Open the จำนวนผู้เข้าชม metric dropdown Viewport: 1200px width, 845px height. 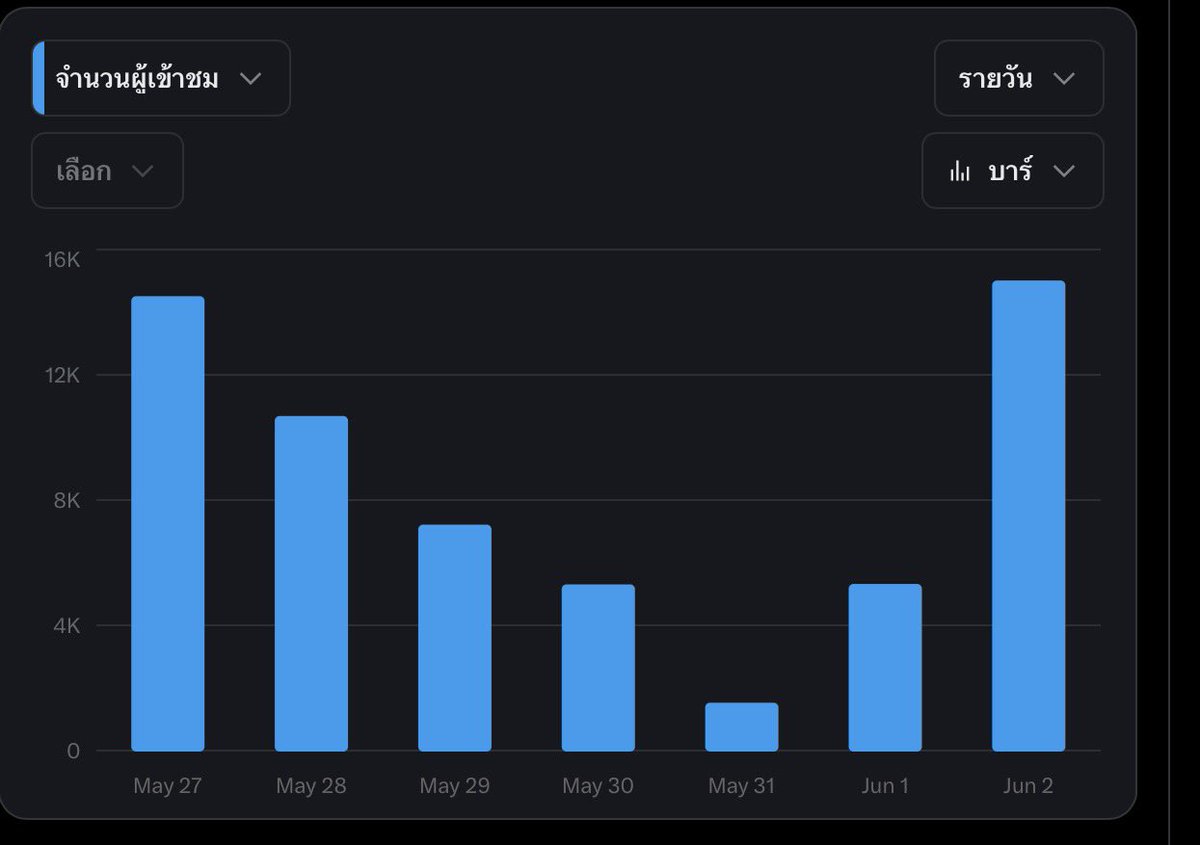(x=161, y=78)
